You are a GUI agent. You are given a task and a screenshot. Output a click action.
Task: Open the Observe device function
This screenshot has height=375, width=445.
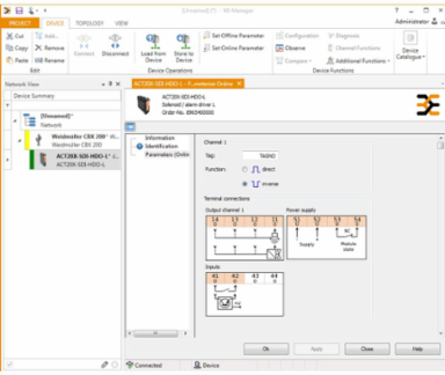(290, 48)
